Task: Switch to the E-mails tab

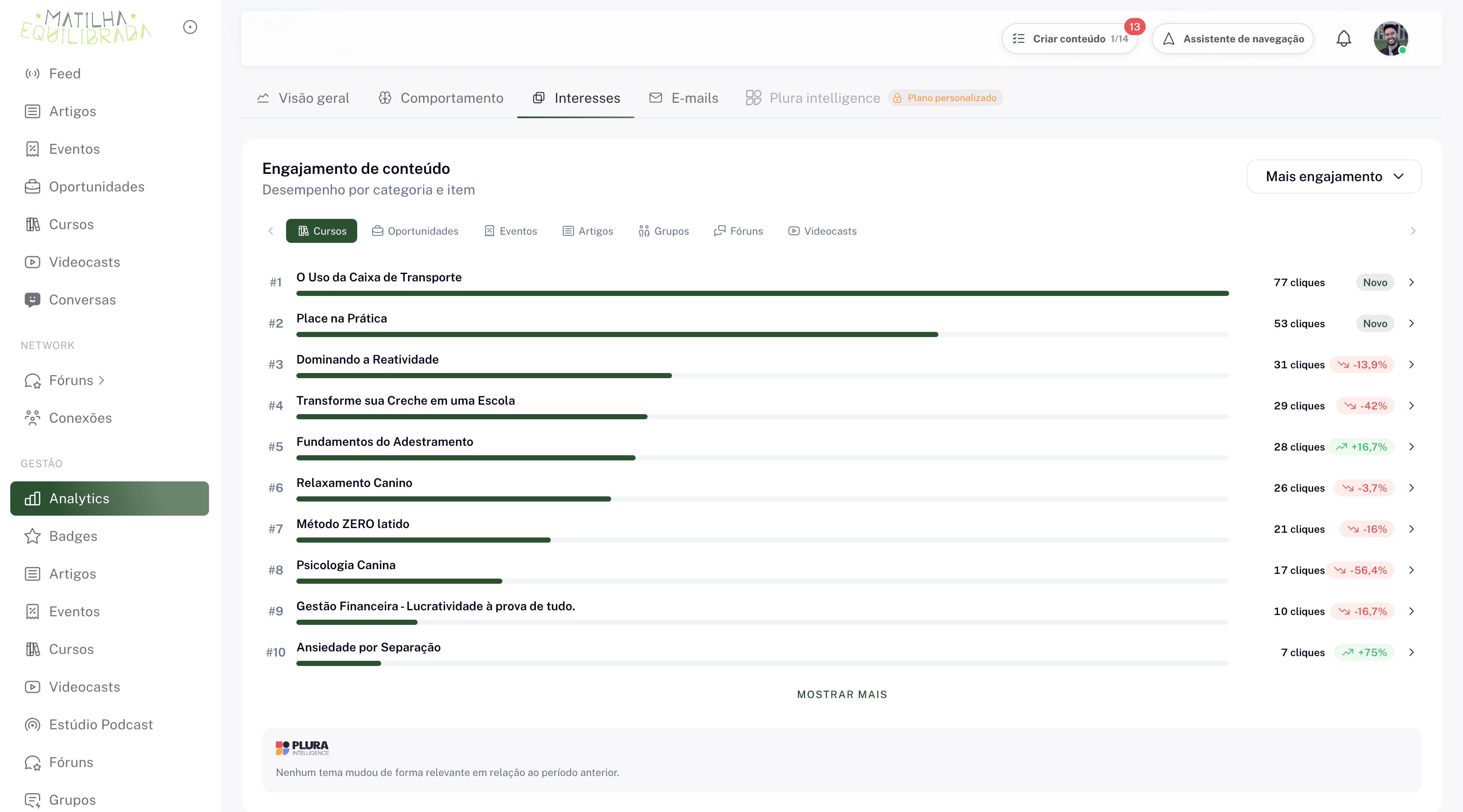Action: click(x=684, y=98)
